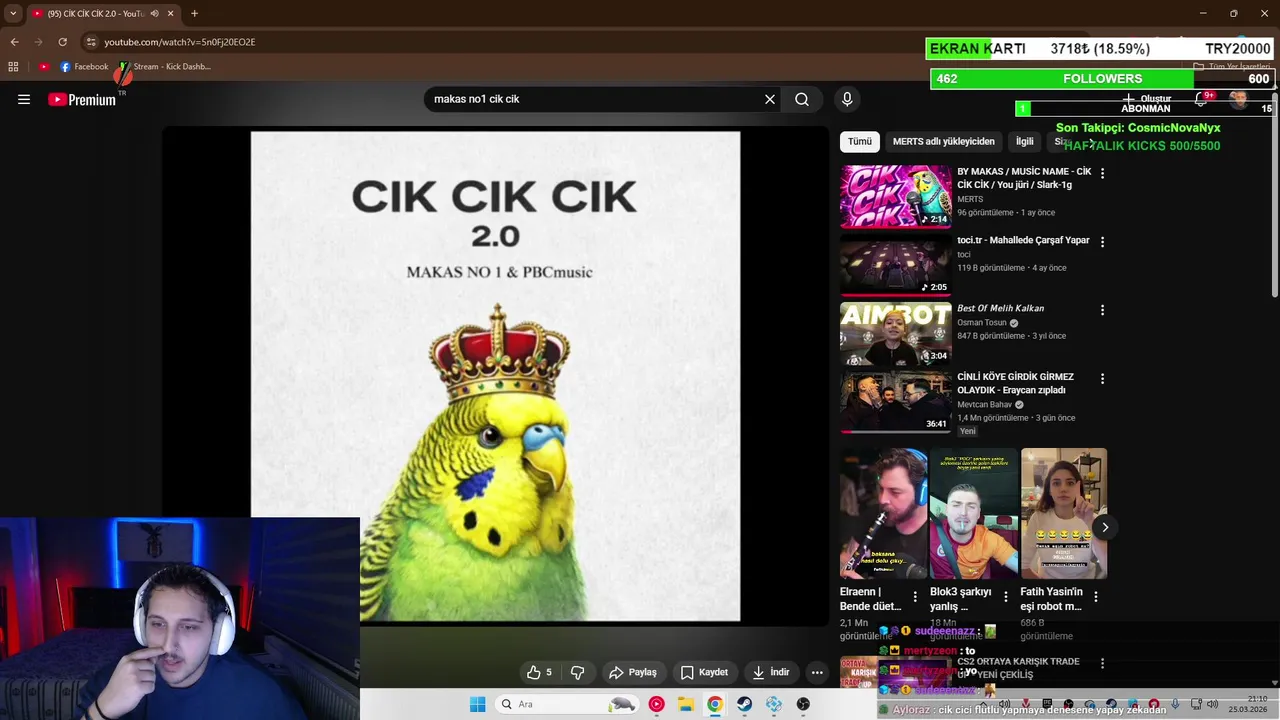Show the next Shorts with the arrow

click(1105, 527)
